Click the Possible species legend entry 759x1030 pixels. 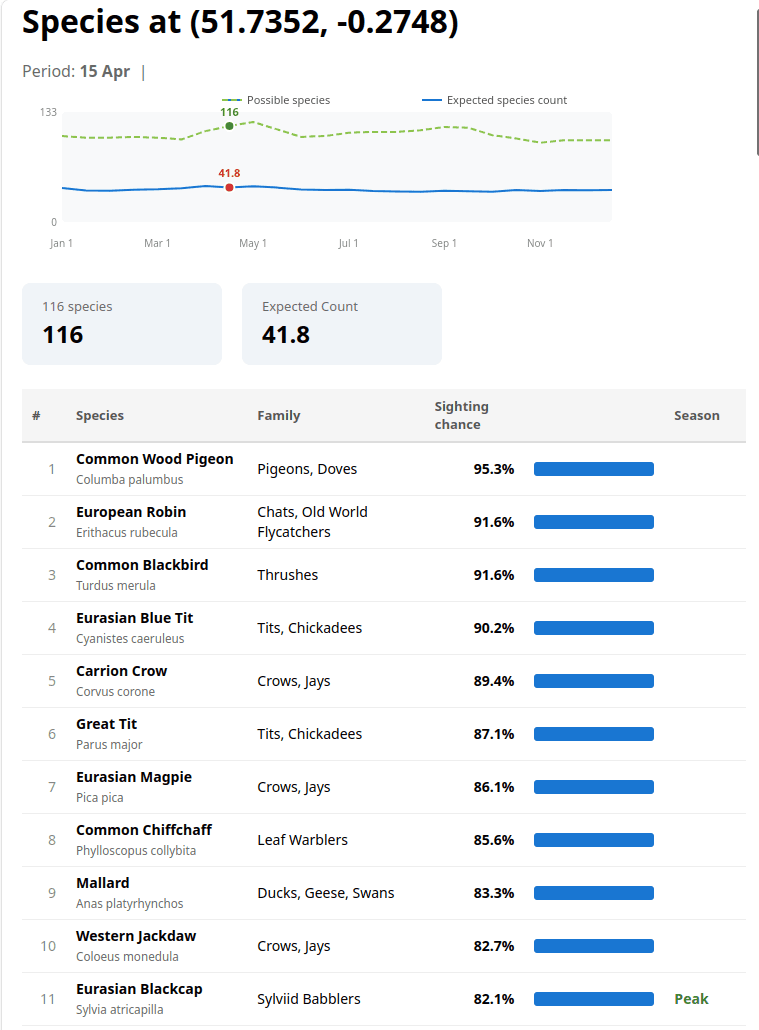277,100
